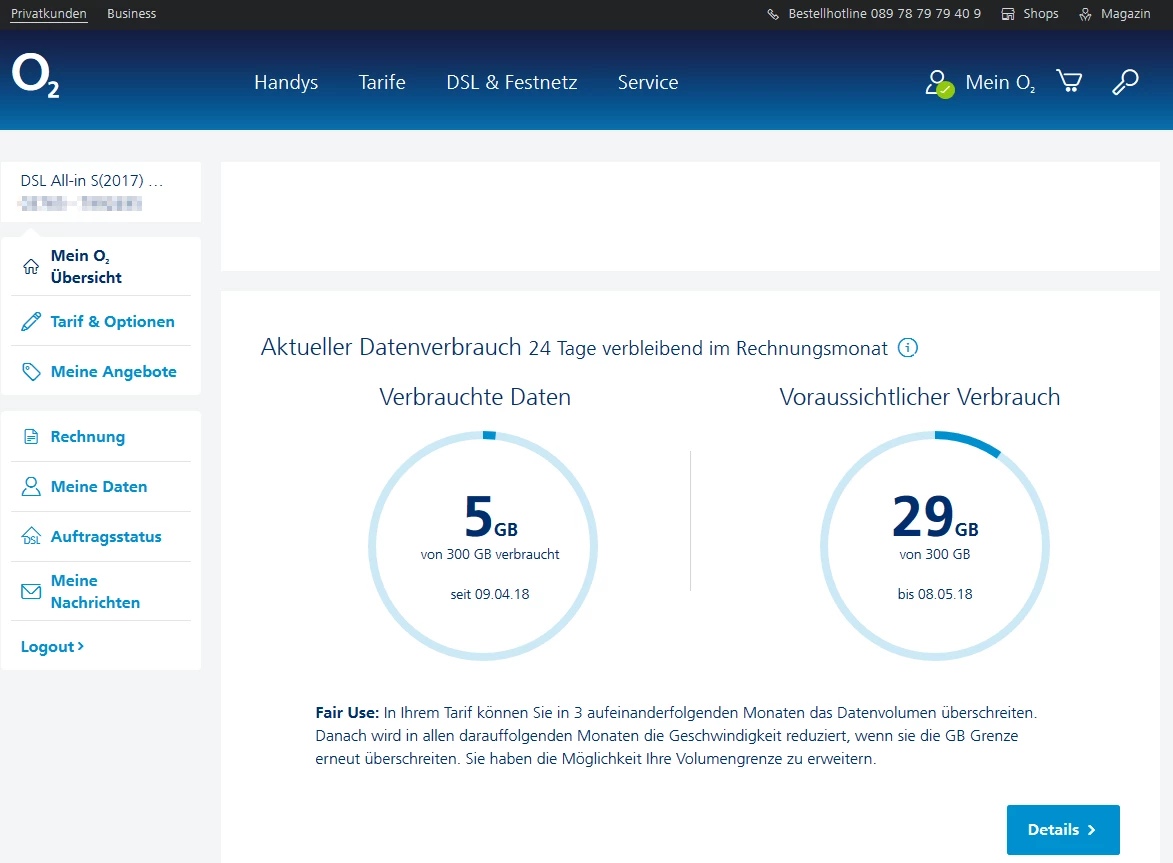
Task: Click the 'Verbrauchte Daten' heading
Action: (x=475, y=396)
